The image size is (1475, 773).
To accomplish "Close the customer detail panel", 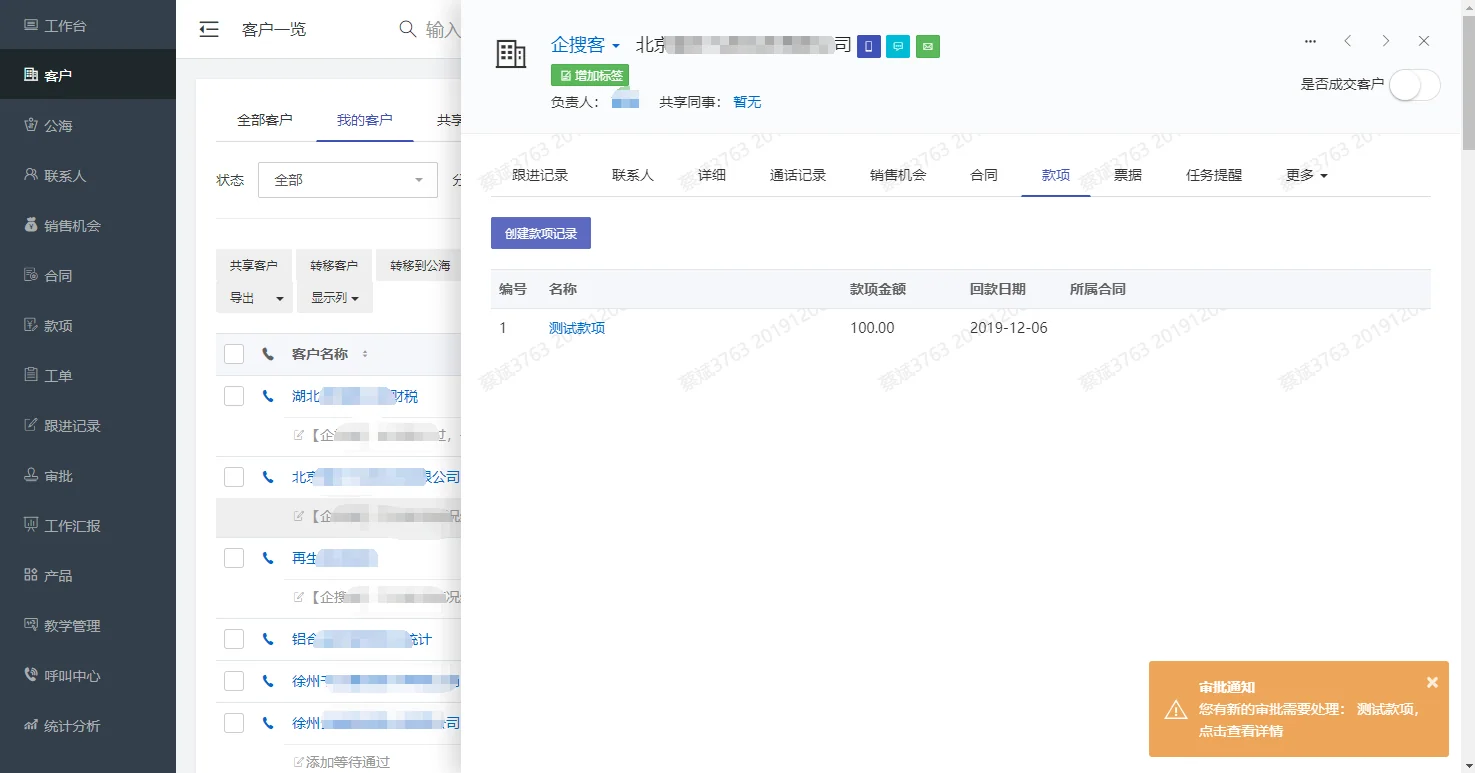I will pos(1424,41).
